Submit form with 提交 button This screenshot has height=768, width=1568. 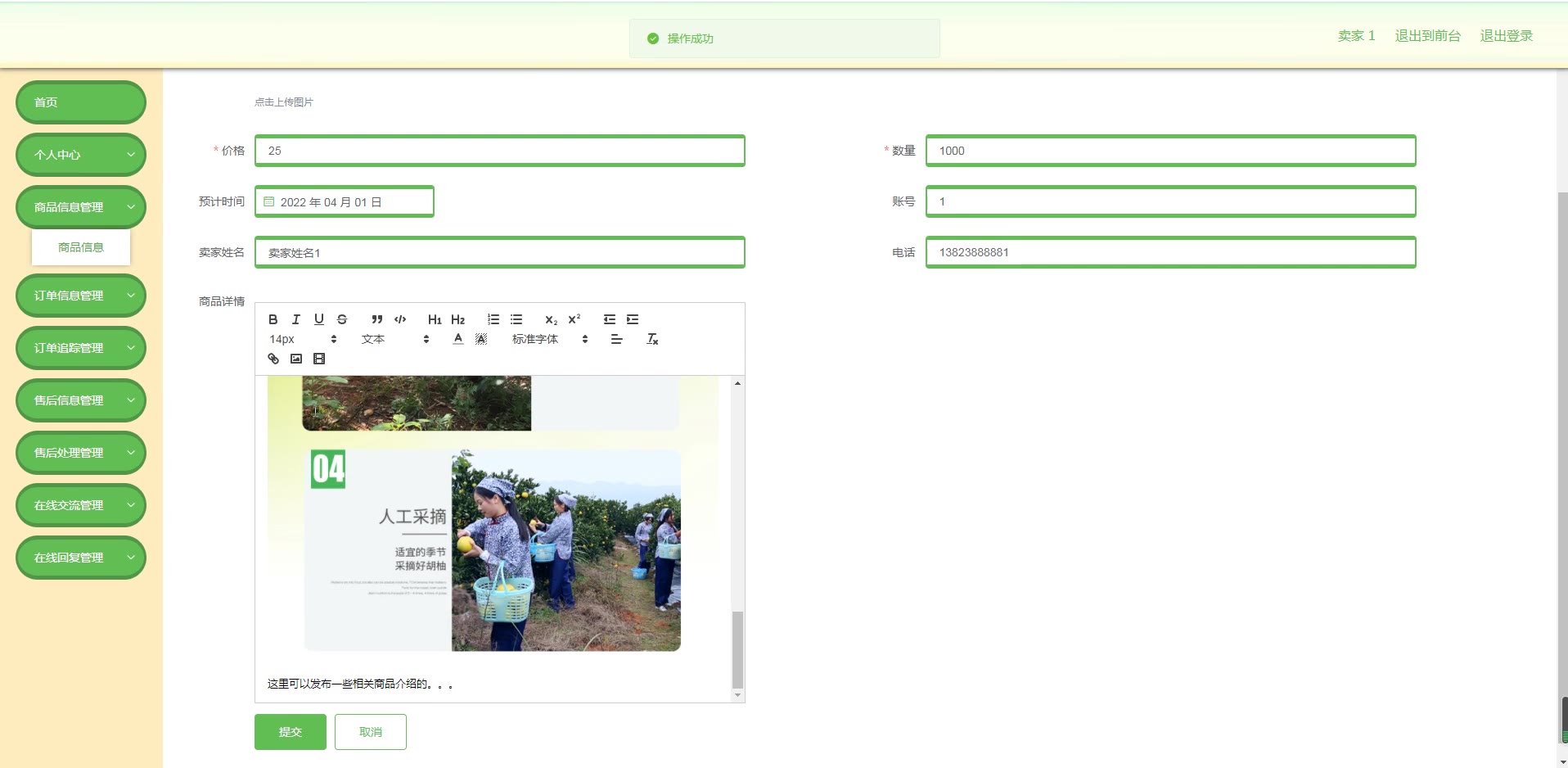click(x=291, y=732)
